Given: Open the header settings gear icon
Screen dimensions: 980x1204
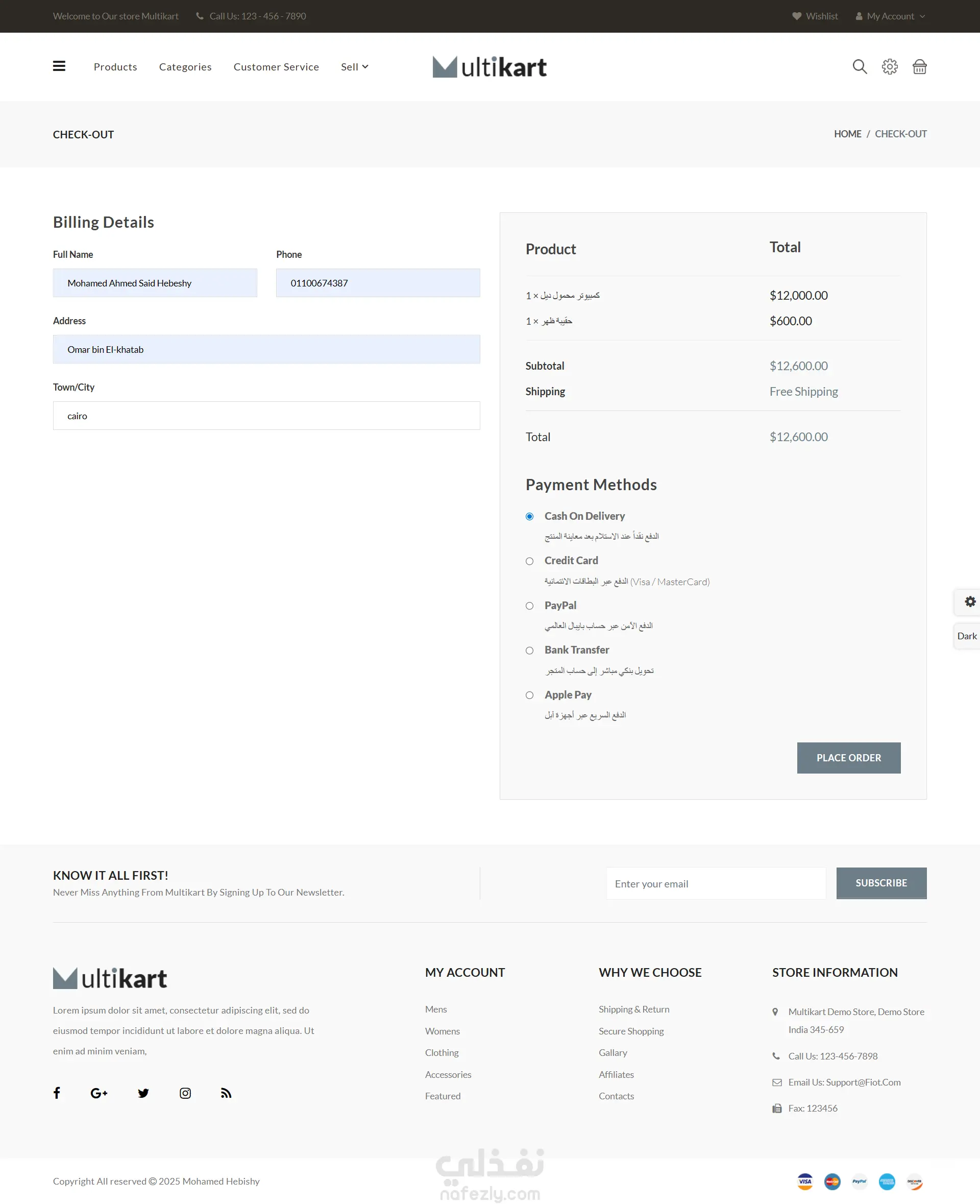Looking at the screenshot, I should pyautogui.click(x=889, y=67).
